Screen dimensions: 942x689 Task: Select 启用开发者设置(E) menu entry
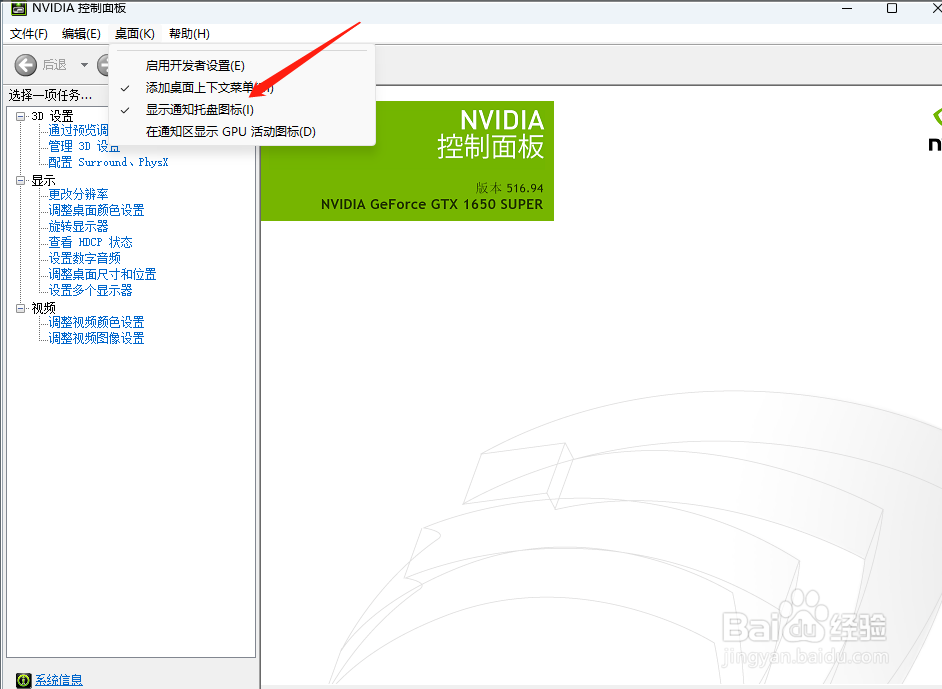tap(242, 65)
